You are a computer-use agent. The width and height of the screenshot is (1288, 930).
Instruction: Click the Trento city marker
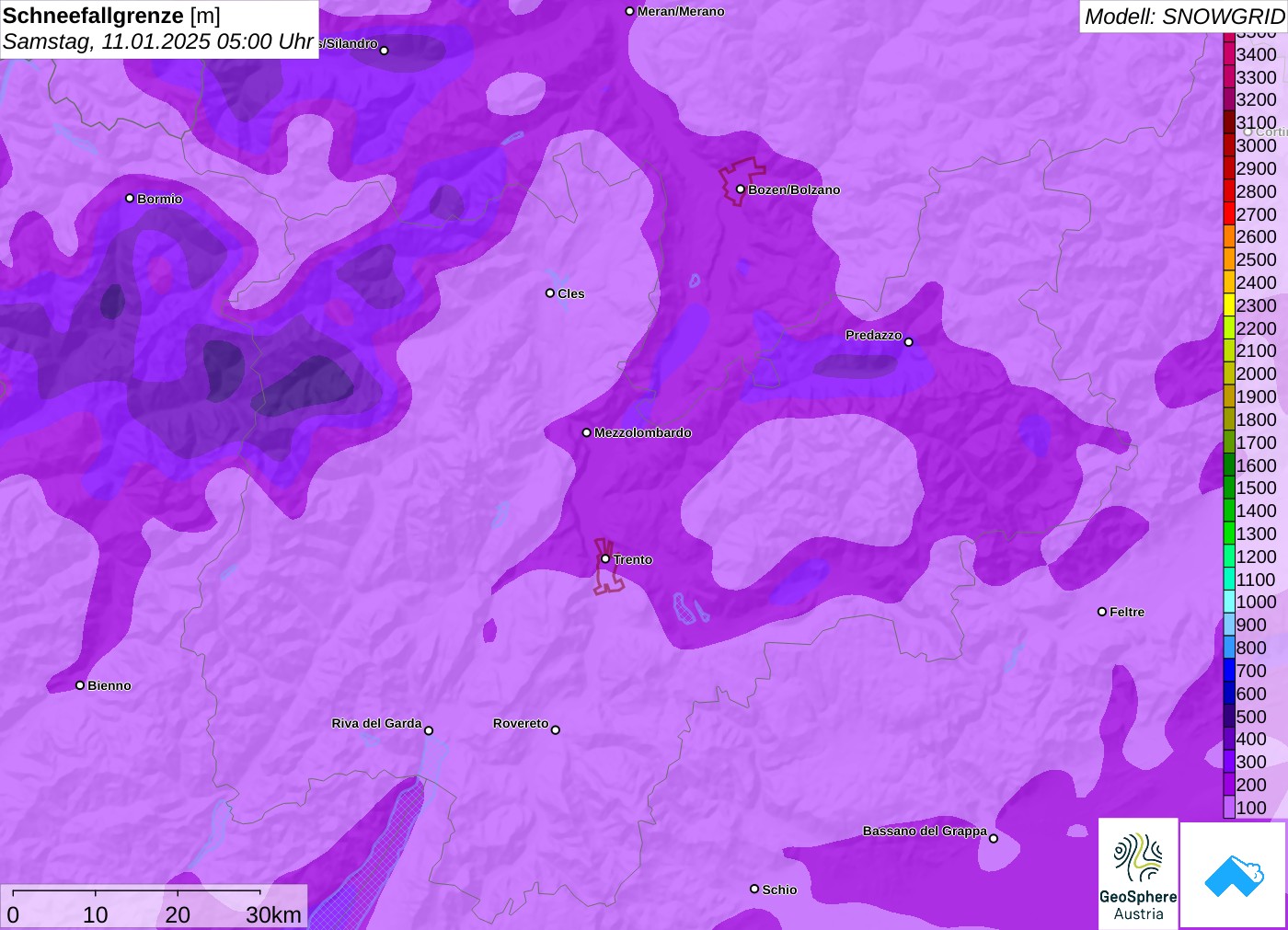(605, 559)
